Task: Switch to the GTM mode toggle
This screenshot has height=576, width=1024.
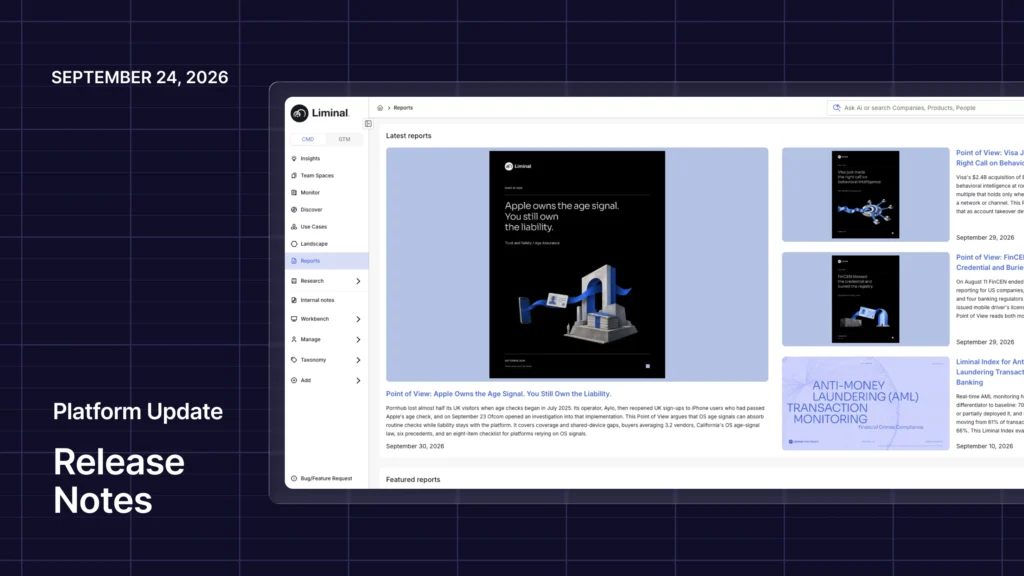Action: point(344,139)
